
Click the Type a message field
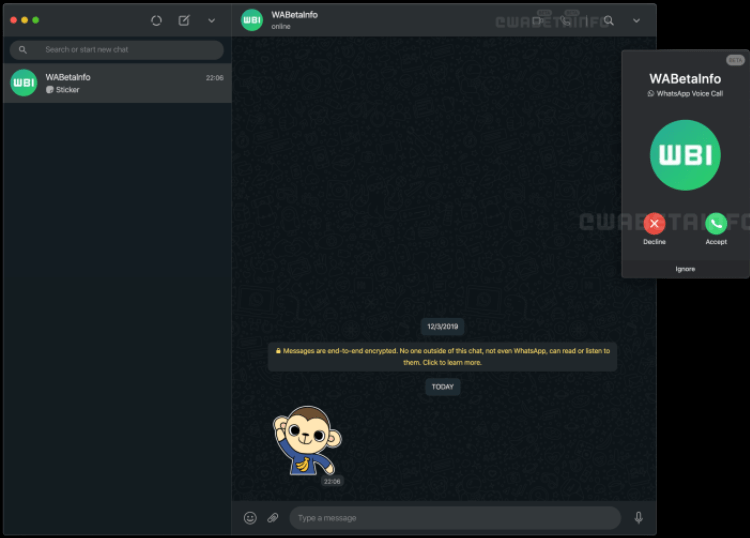pyautogui.click(x=455, y=518)
